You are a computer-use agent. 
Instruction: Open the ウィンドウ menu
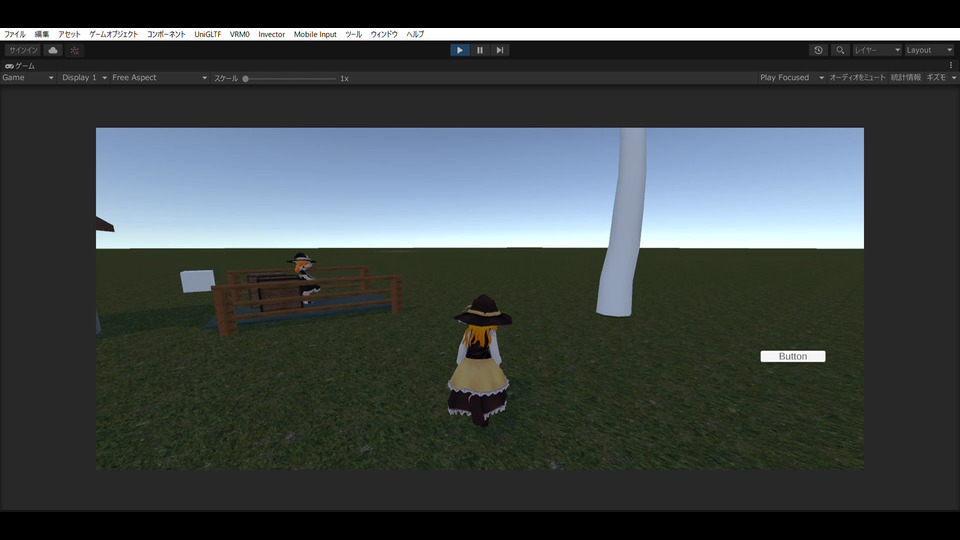[384, 34]
